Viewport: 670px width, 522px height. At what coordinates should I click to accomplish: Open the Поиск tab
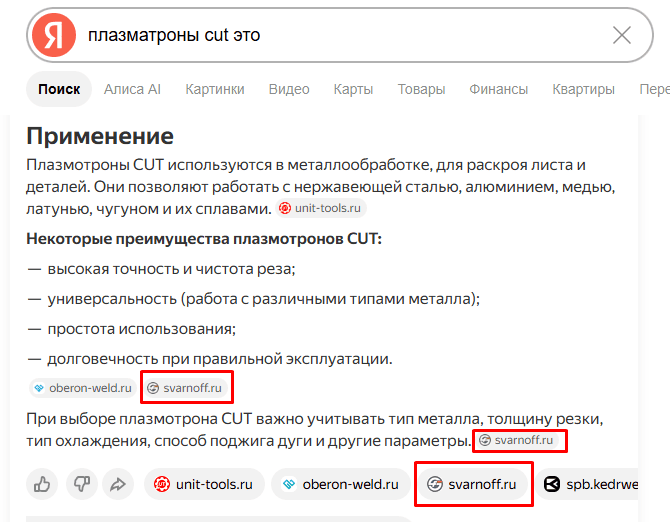[x=59, y=89]
